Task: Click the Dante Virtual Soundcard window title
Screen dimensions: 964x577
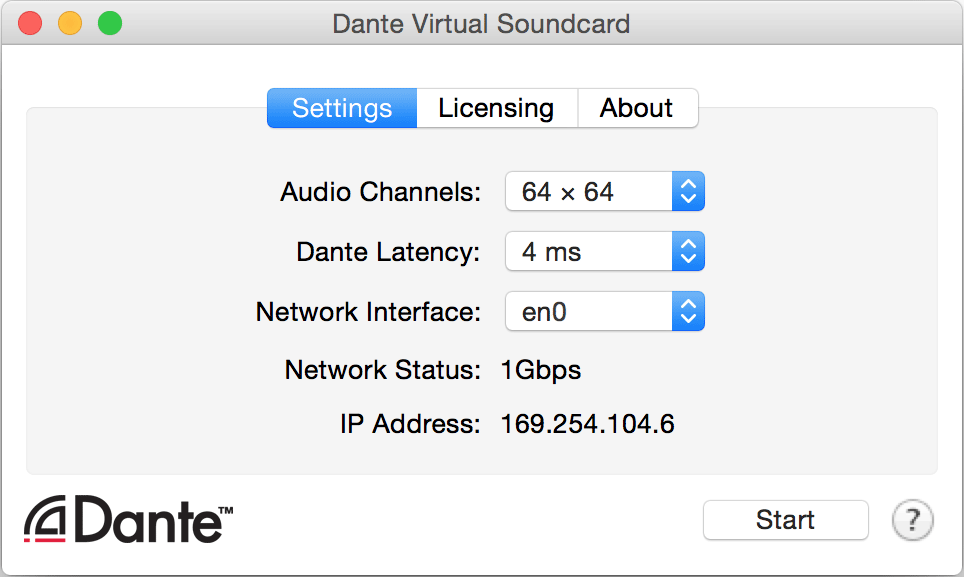Action: point(481,24)
